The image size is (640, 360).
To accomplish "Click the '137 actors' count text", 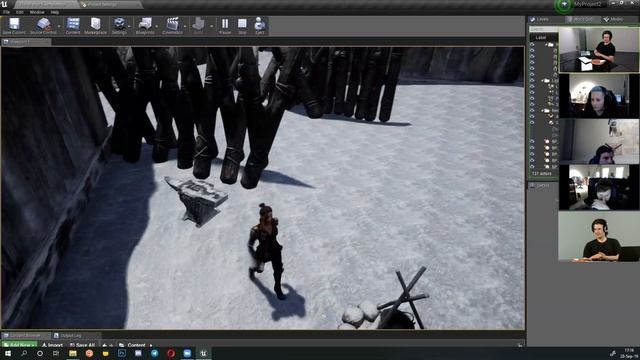I will [542, 174].
